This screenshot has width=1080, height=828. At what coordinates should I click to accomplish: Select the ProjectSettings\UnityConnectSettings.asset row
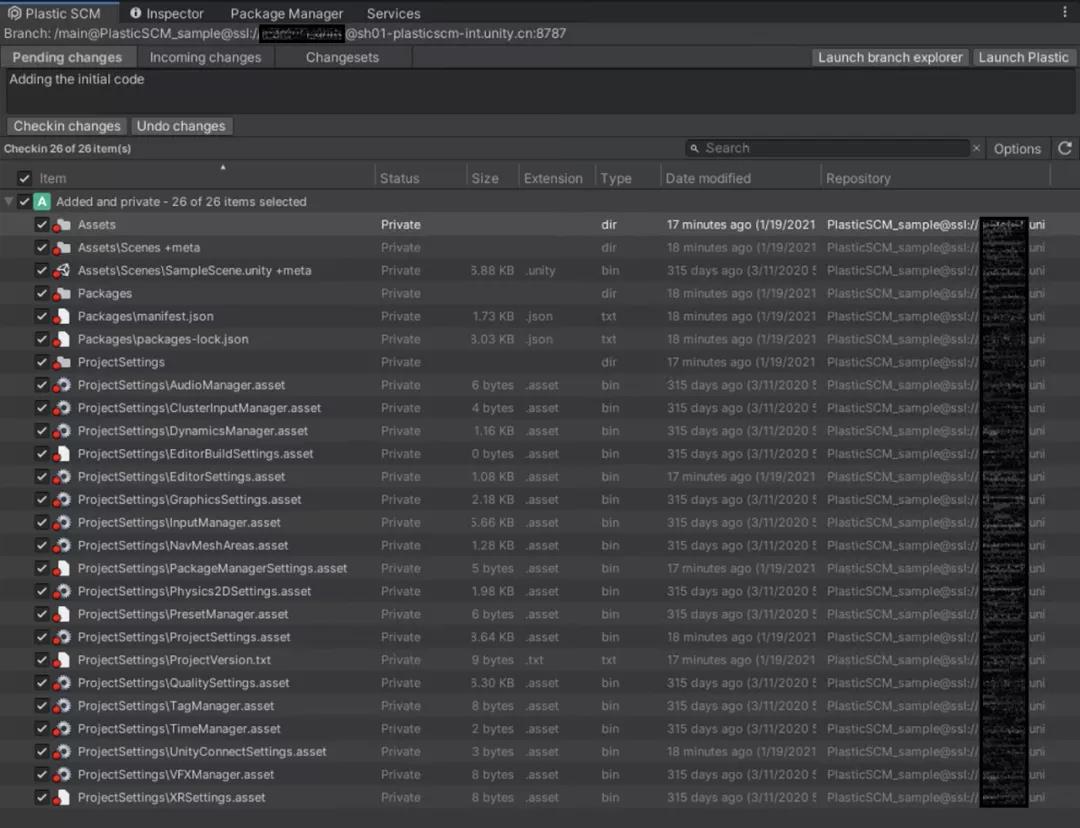(x=540, y=752)
